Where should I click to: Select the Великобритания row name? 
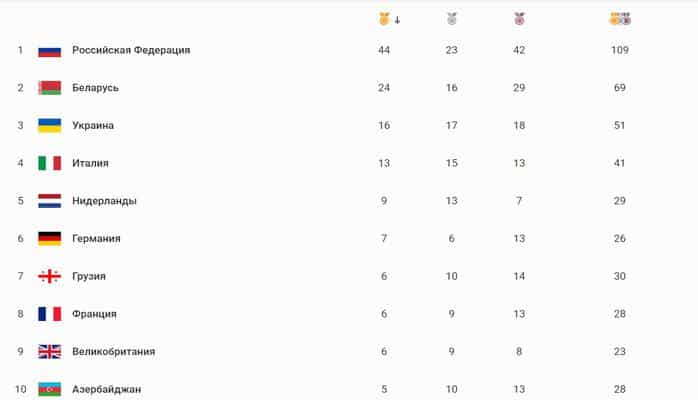[x=114, y=351]
